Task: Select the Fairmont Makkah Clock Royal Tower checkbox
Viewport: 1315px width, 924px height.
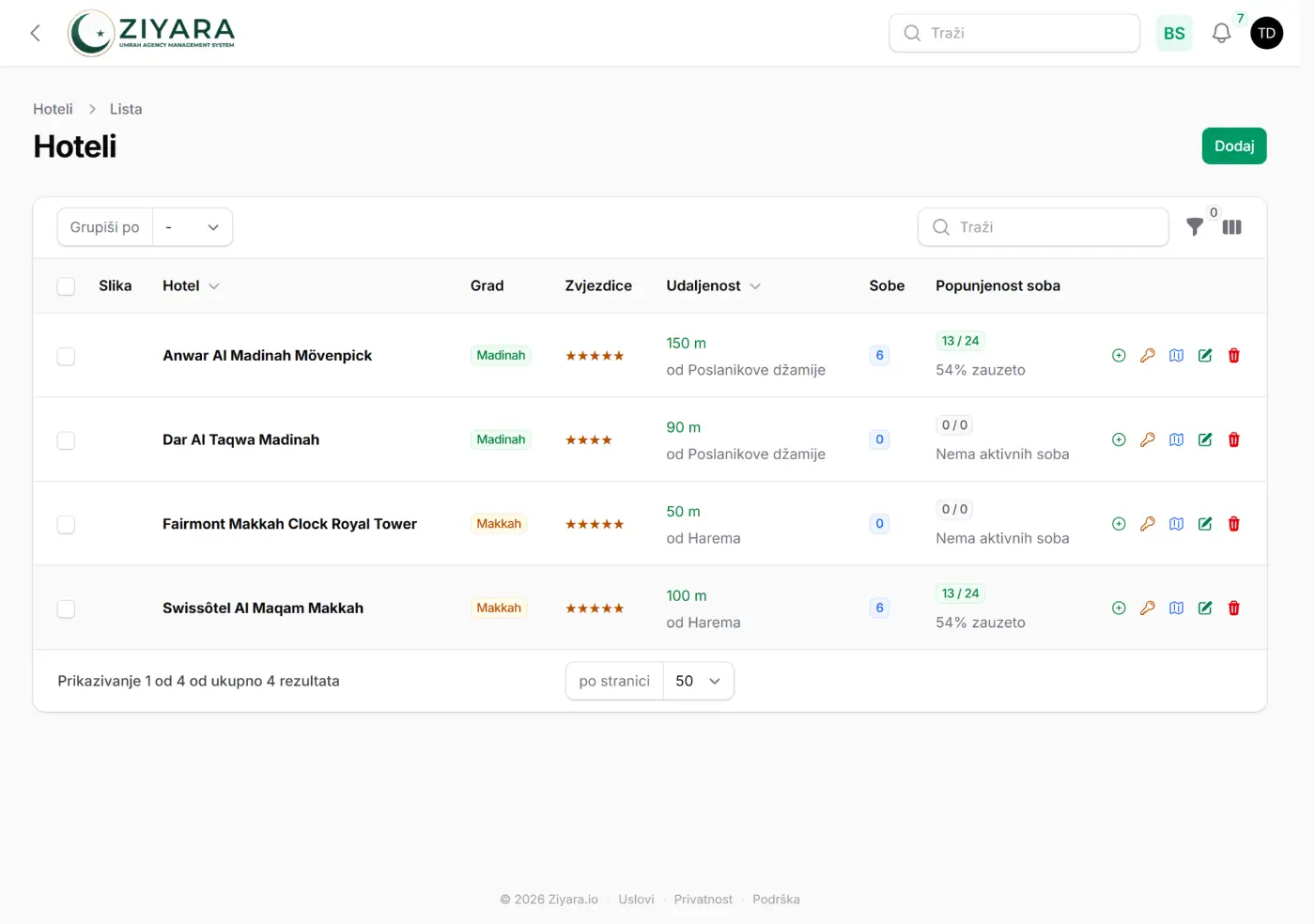Action: pyautogui.click(x=66, y=524)
